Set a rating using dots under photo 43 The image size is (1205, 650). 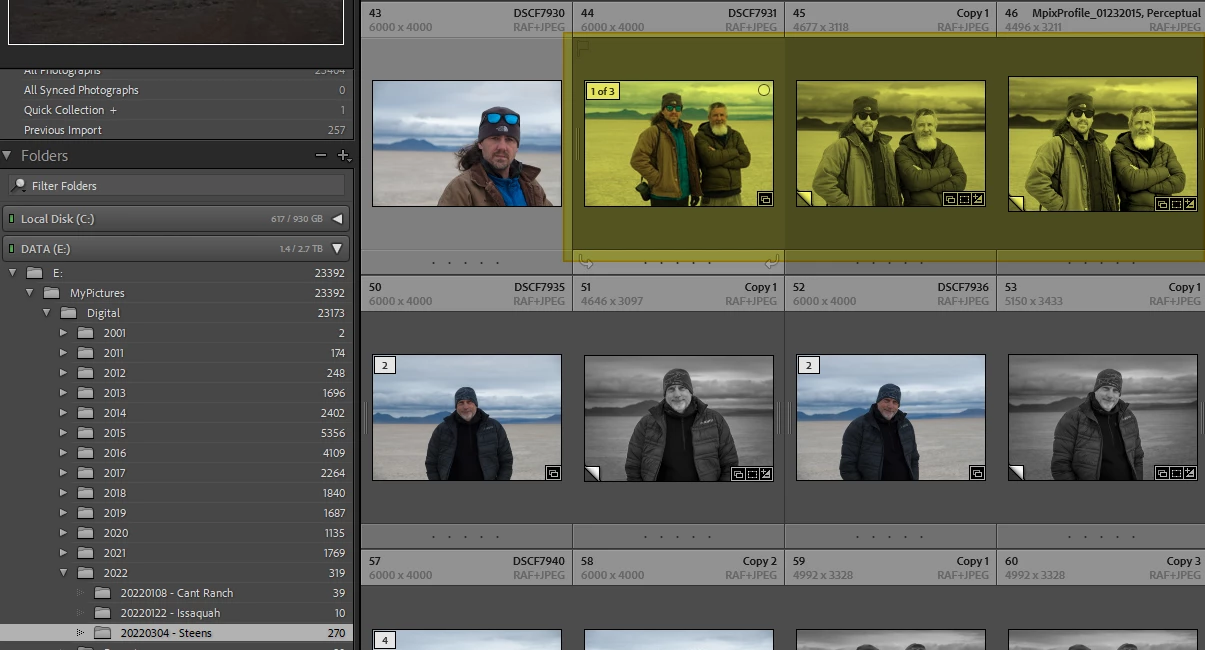(x=467, y=263)
